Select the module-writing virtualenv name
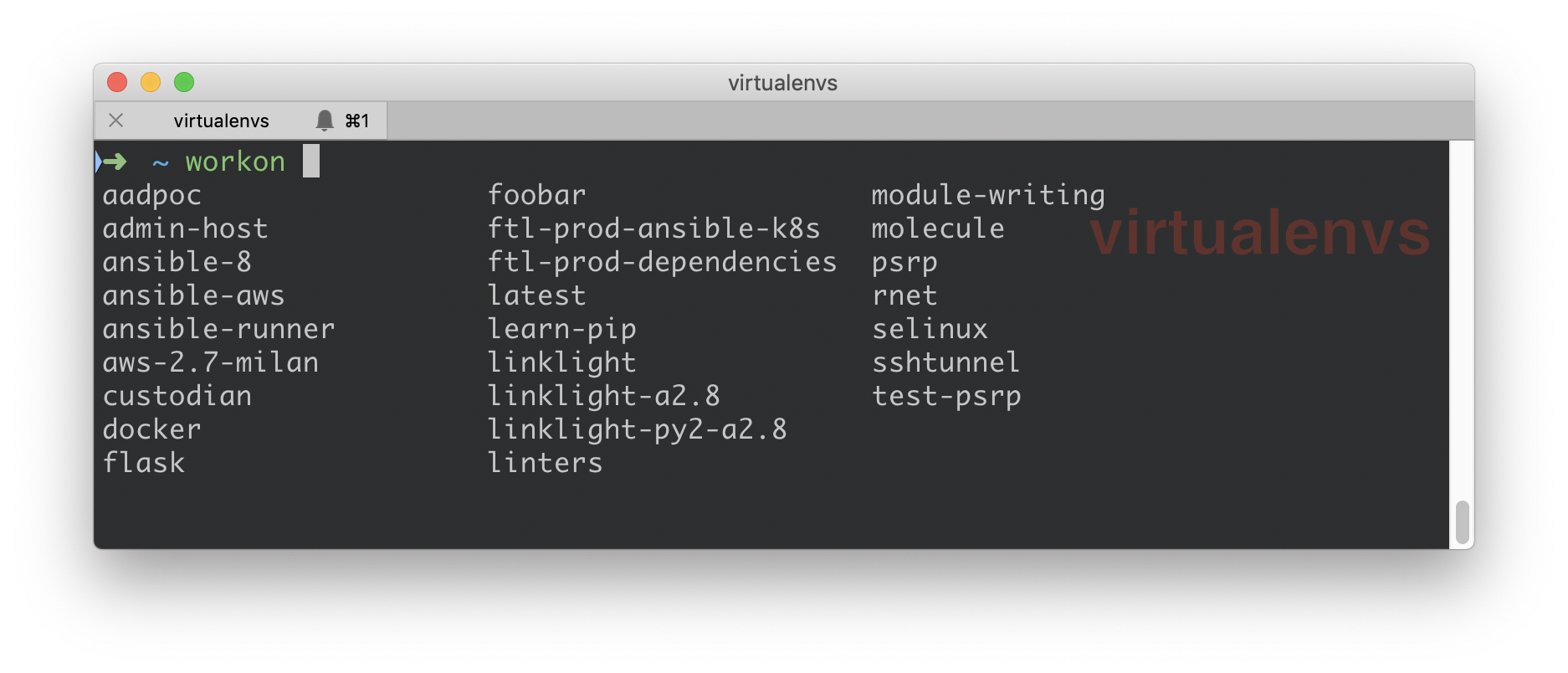The height and width of the screenshot is (673, 1568). [x=988, y=194]
